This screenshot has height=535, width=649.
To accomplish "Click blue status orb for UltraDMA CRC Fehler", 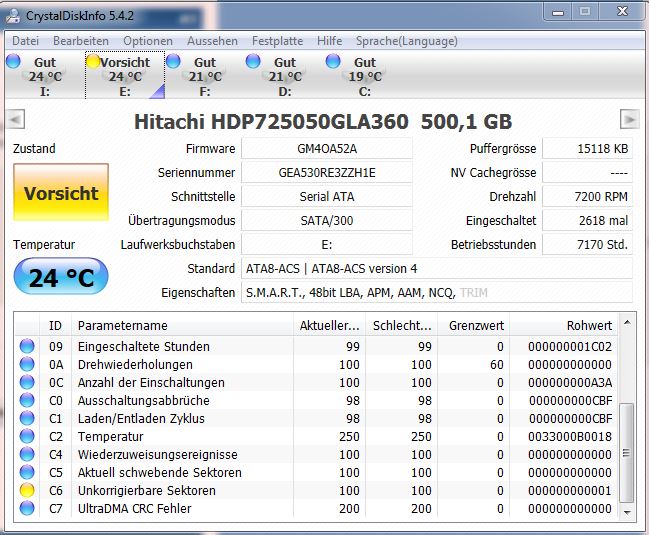I will click(x=27, y=508).
